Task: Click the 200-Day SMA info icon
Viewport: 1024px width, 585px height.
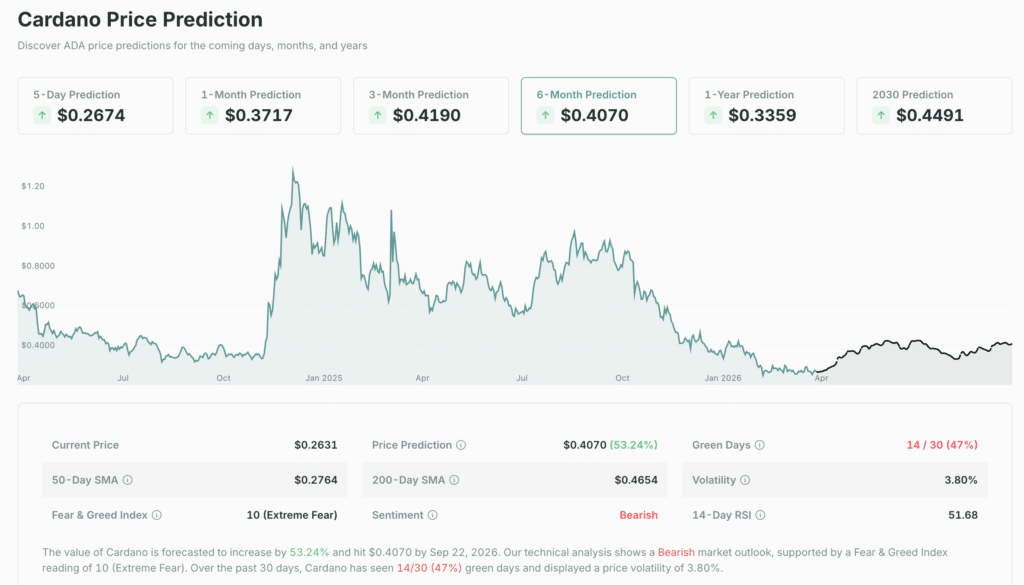Action: click(x=454, y=479)
